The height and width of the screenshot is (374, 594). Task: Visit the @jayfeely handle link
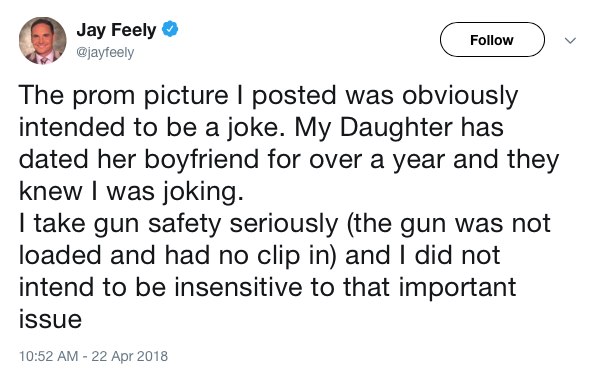[105, 52]
